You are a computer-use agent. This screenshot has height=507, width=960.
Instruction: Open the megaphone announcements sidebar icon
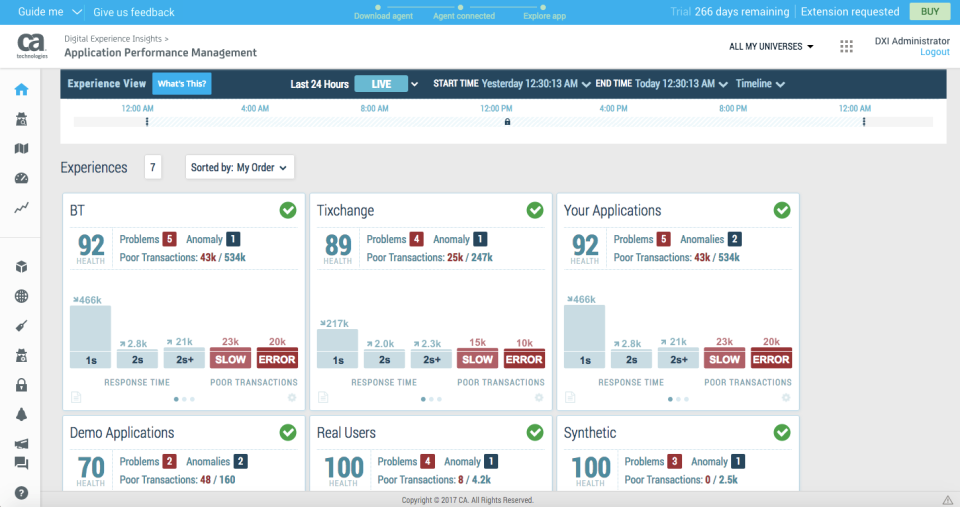click(x=21, y=444)
